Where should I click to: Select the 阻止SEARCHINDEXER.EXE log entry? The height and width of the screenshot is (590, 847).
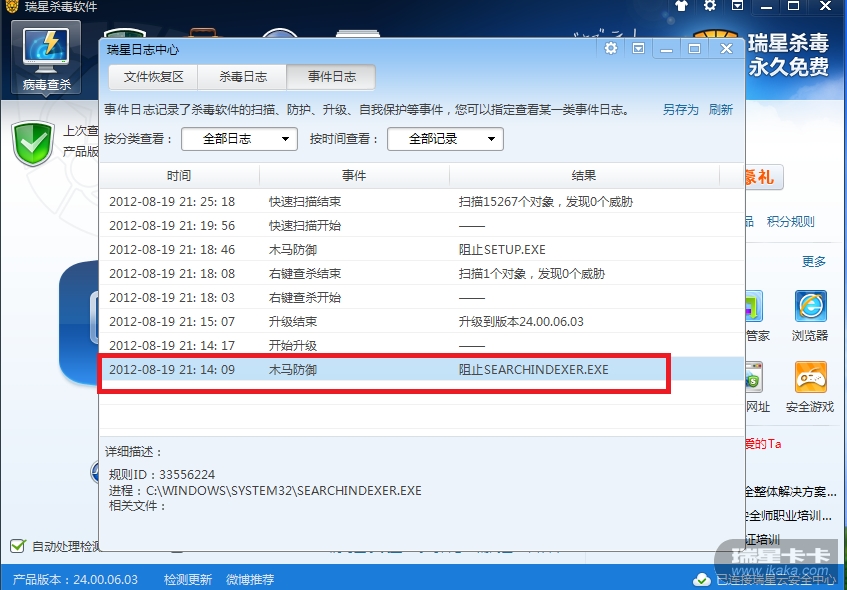click(x=421, y=370)
